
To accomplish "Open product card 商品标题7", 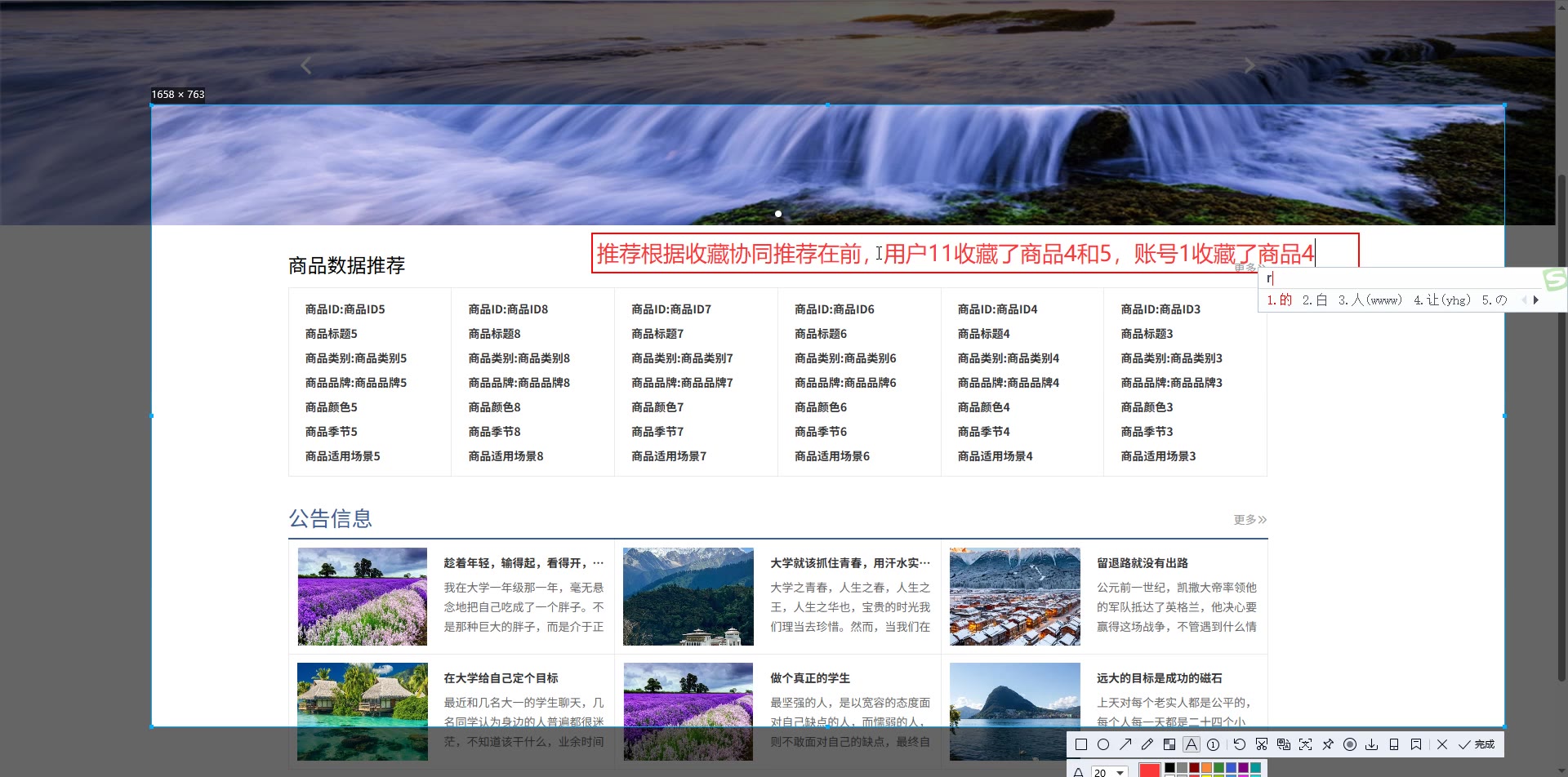I will 697,382.
